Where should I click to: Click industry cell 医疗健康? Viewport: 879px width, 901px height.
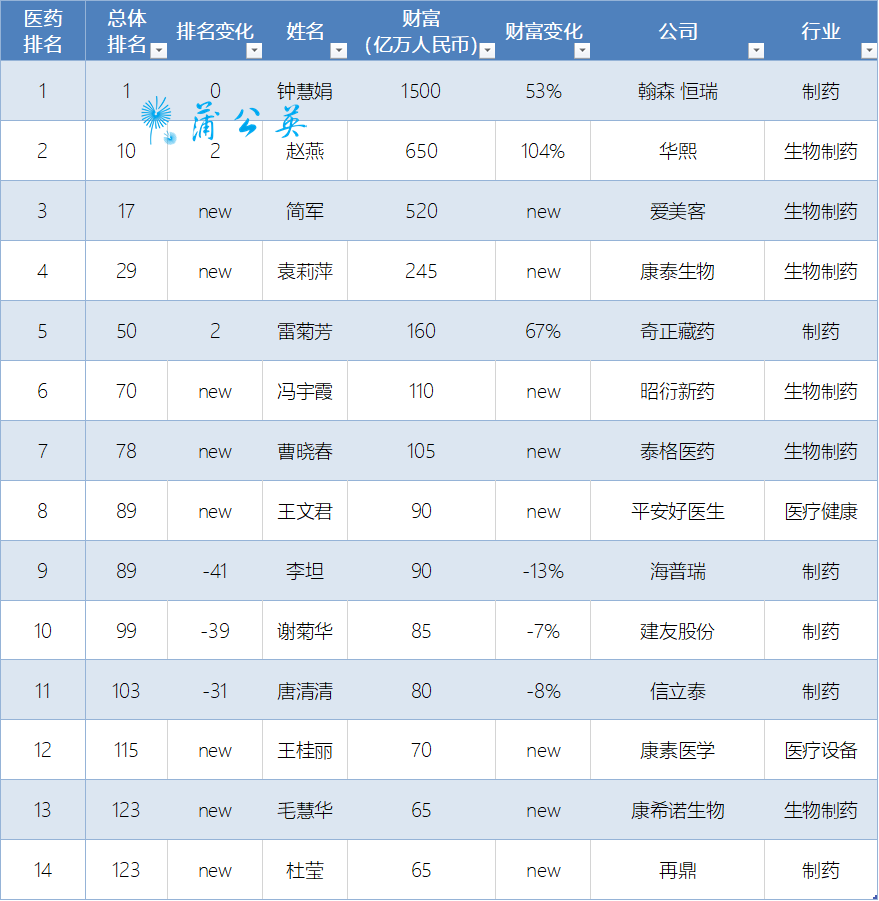[821, 511]
